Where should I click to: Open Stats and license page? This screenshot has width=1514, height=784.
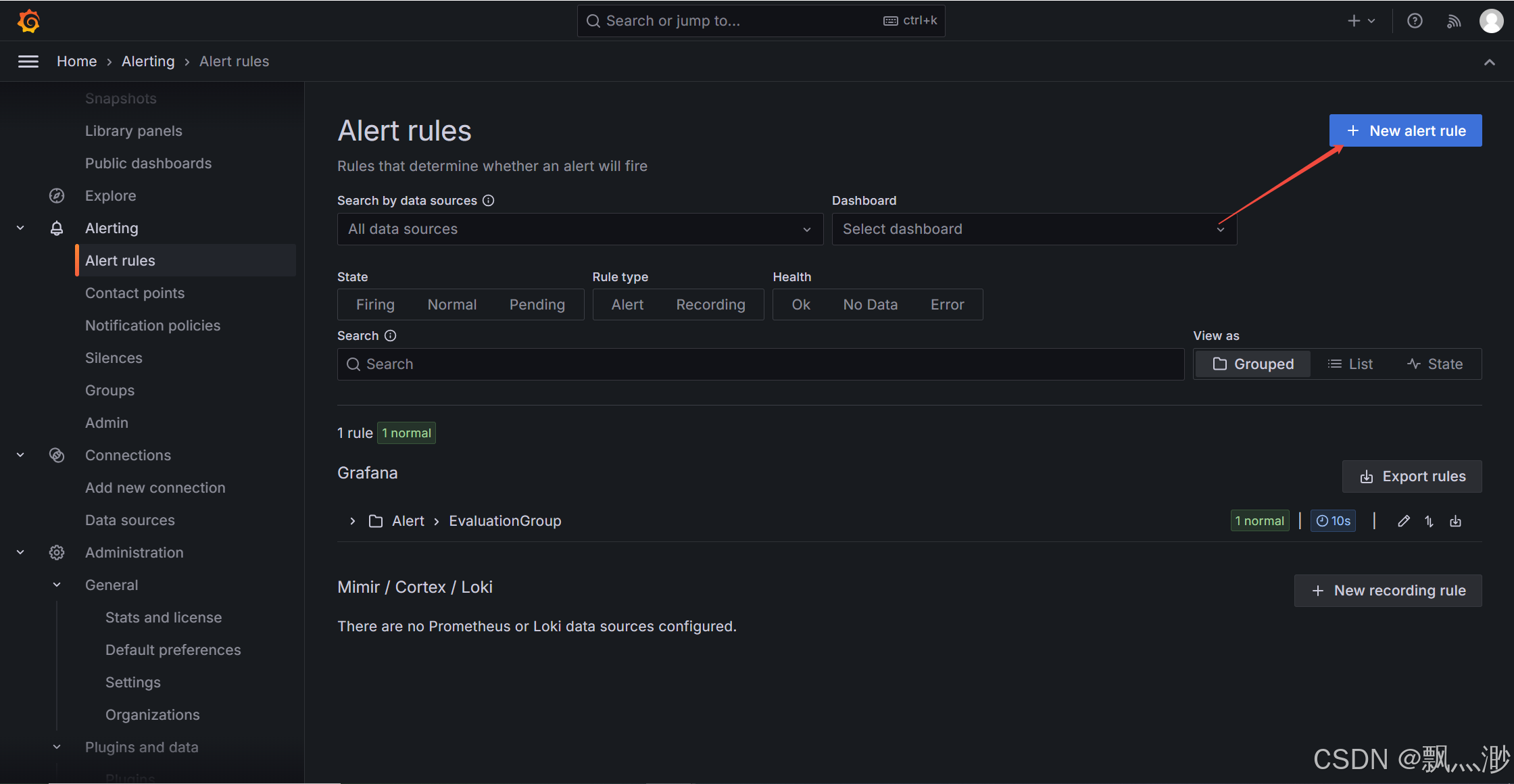click(164, 618)
